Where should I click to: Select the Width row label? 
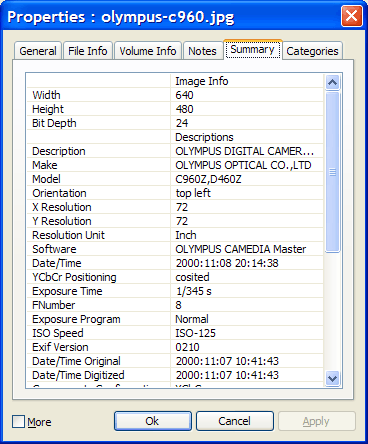click(46, 95)
